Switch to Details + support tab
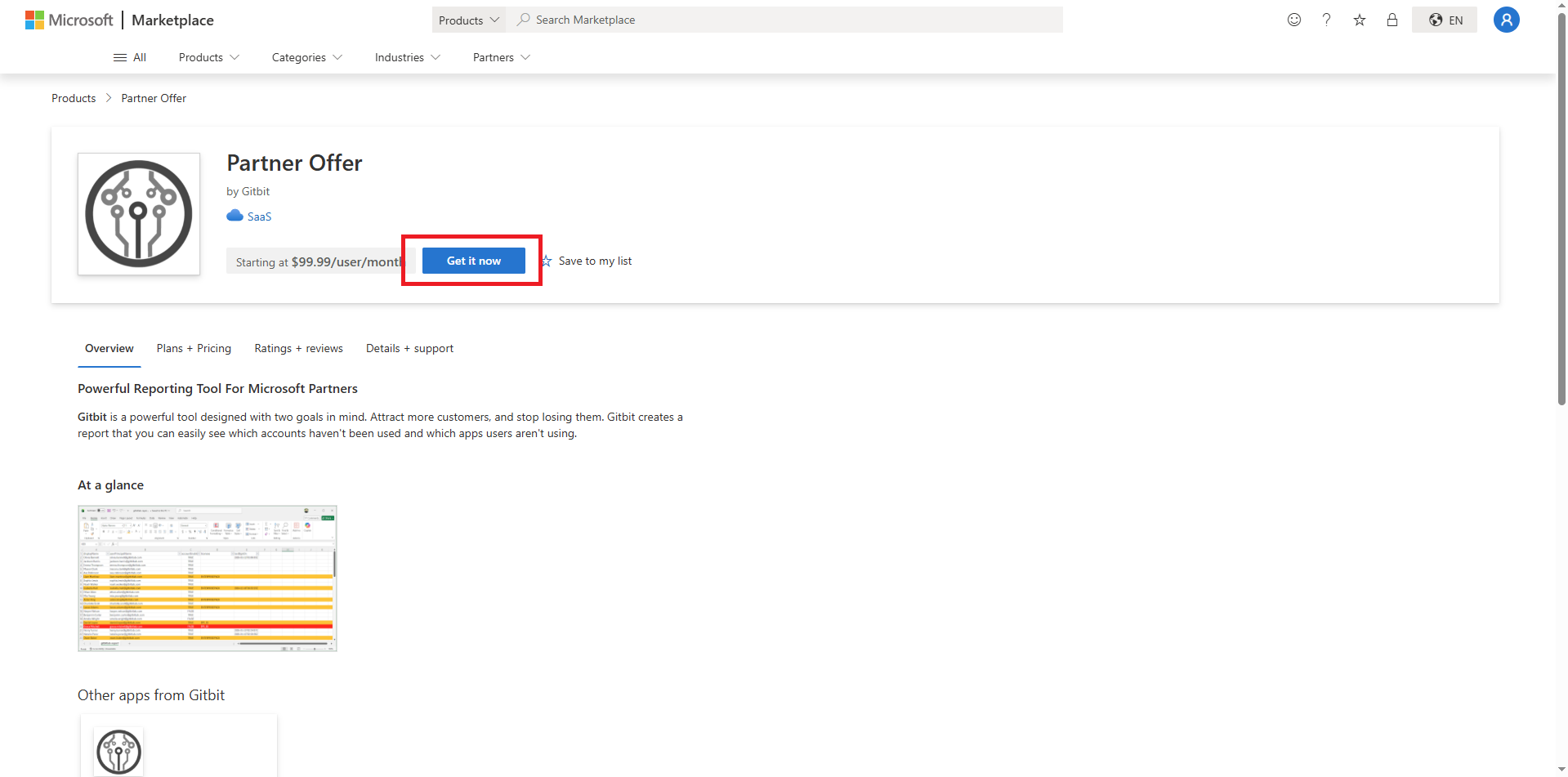 [409, 348]
